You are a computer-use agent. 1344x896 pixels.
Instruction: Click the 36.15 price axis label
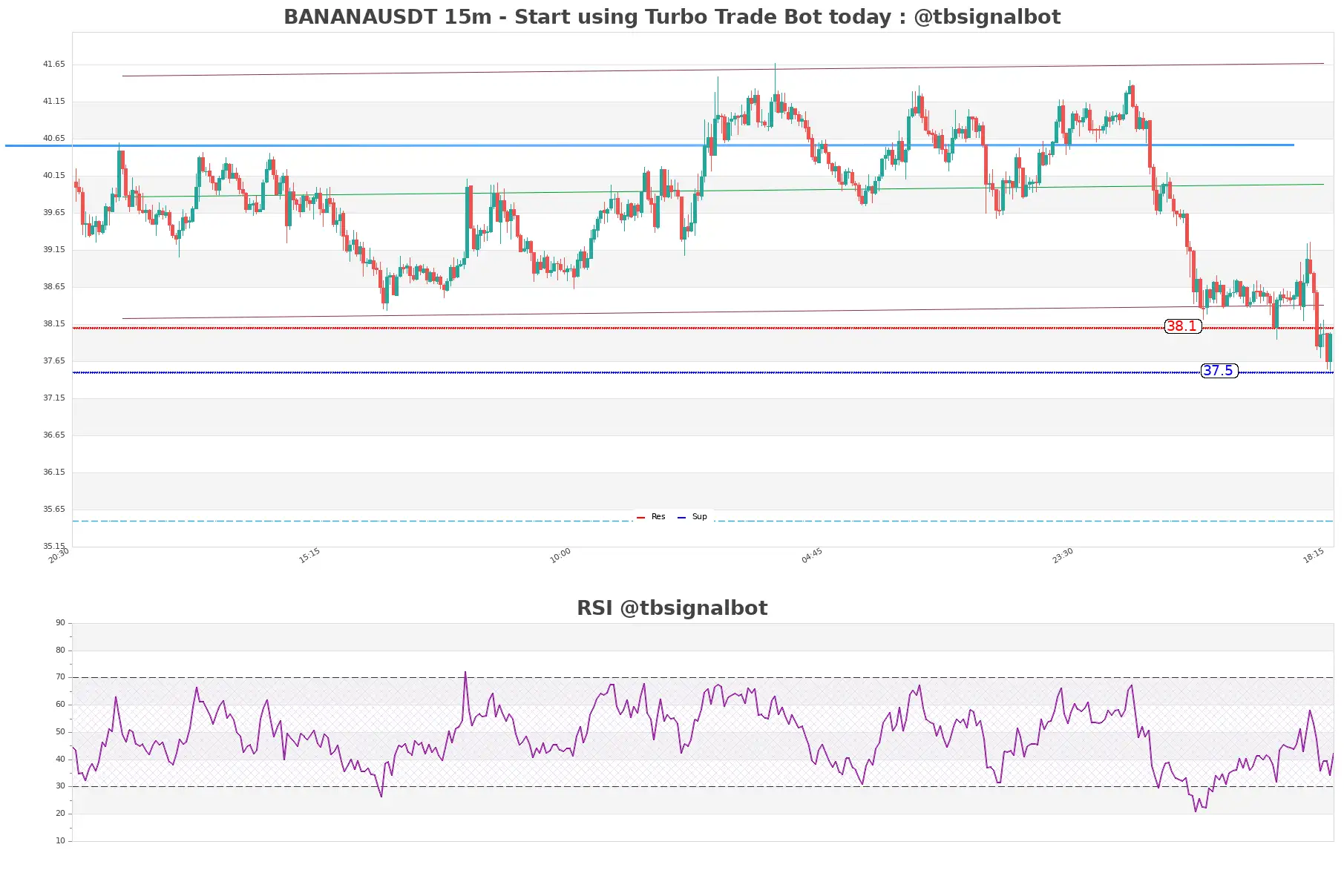(x=54, y=472)
